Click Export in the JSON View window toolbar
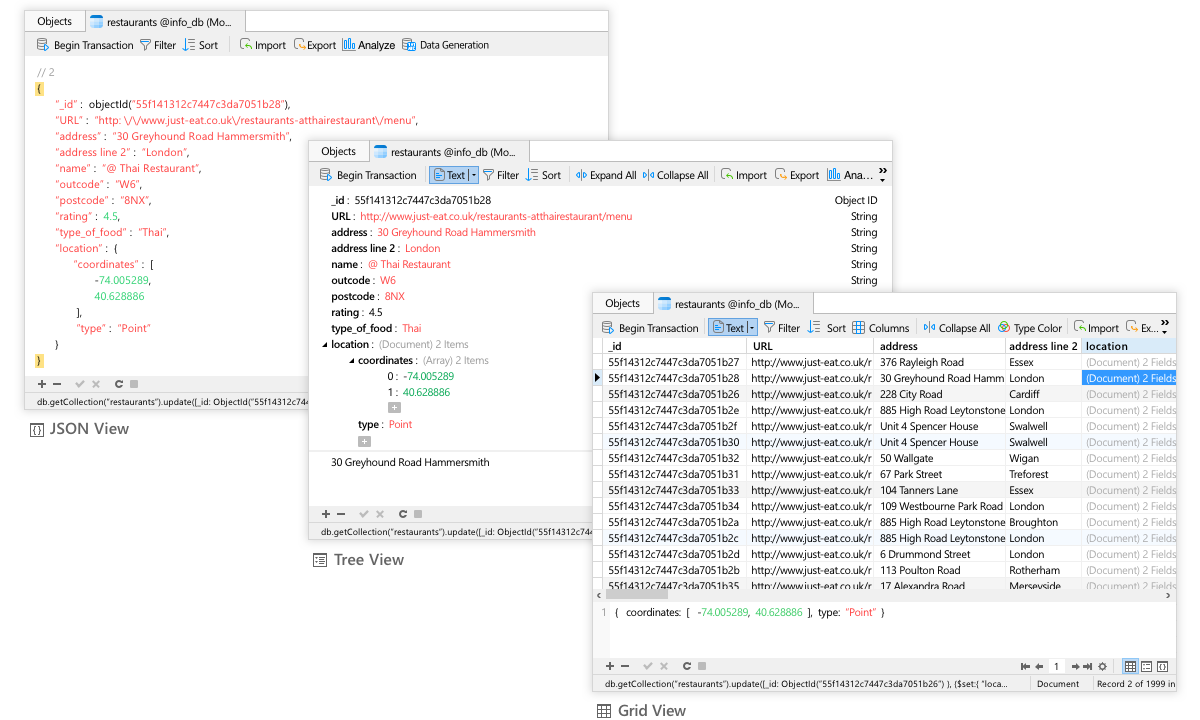The width and height of the screenshot is (1200, 720). pos(315,45)
